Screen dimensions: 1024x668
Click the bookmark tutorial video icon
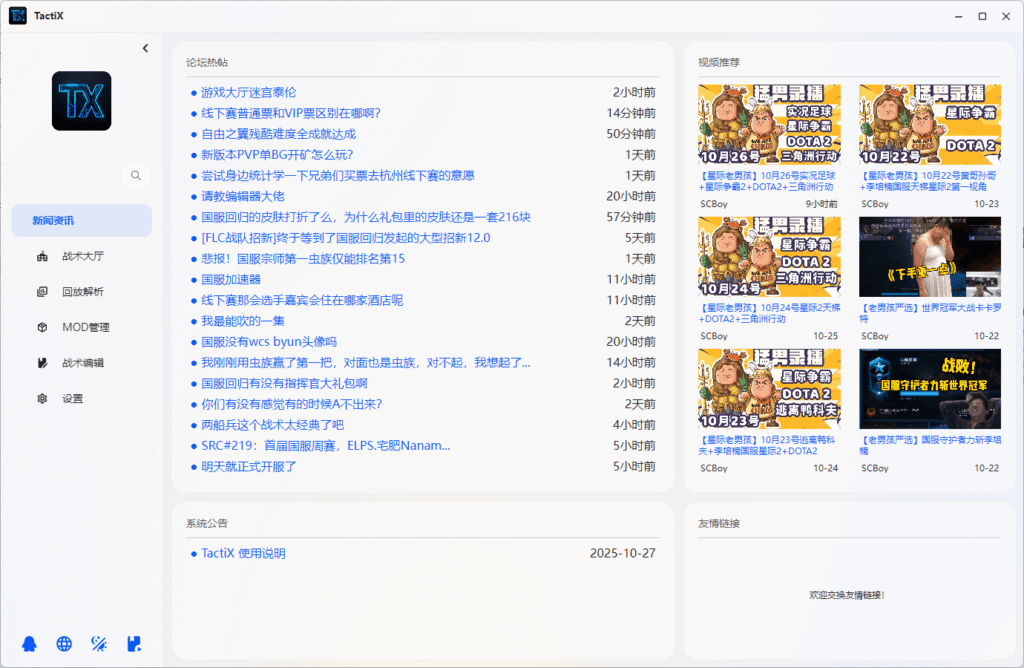click(x=134, y=644)
